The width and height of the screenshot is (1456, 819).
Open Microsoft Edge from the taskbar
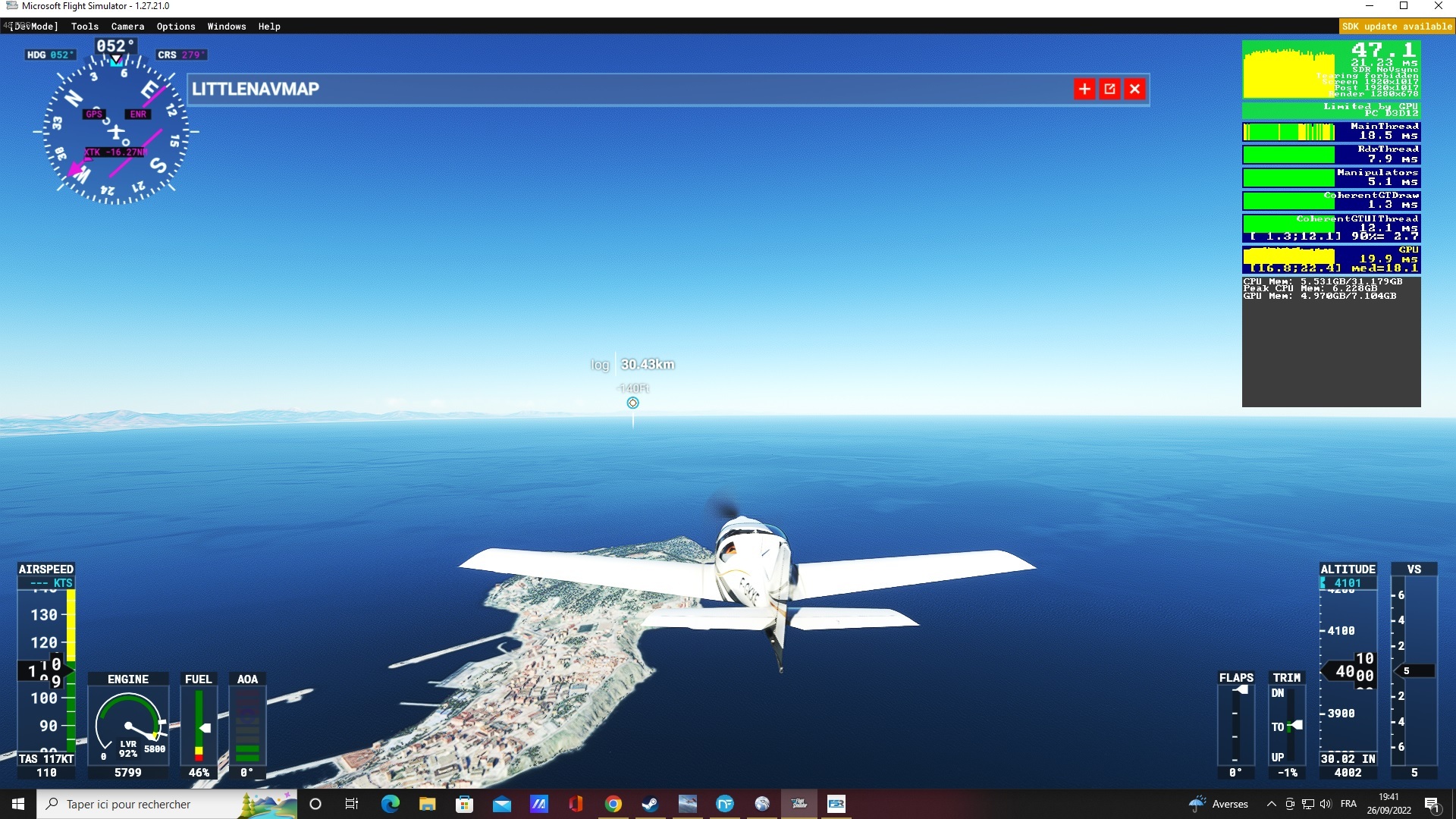coord(390,804)
